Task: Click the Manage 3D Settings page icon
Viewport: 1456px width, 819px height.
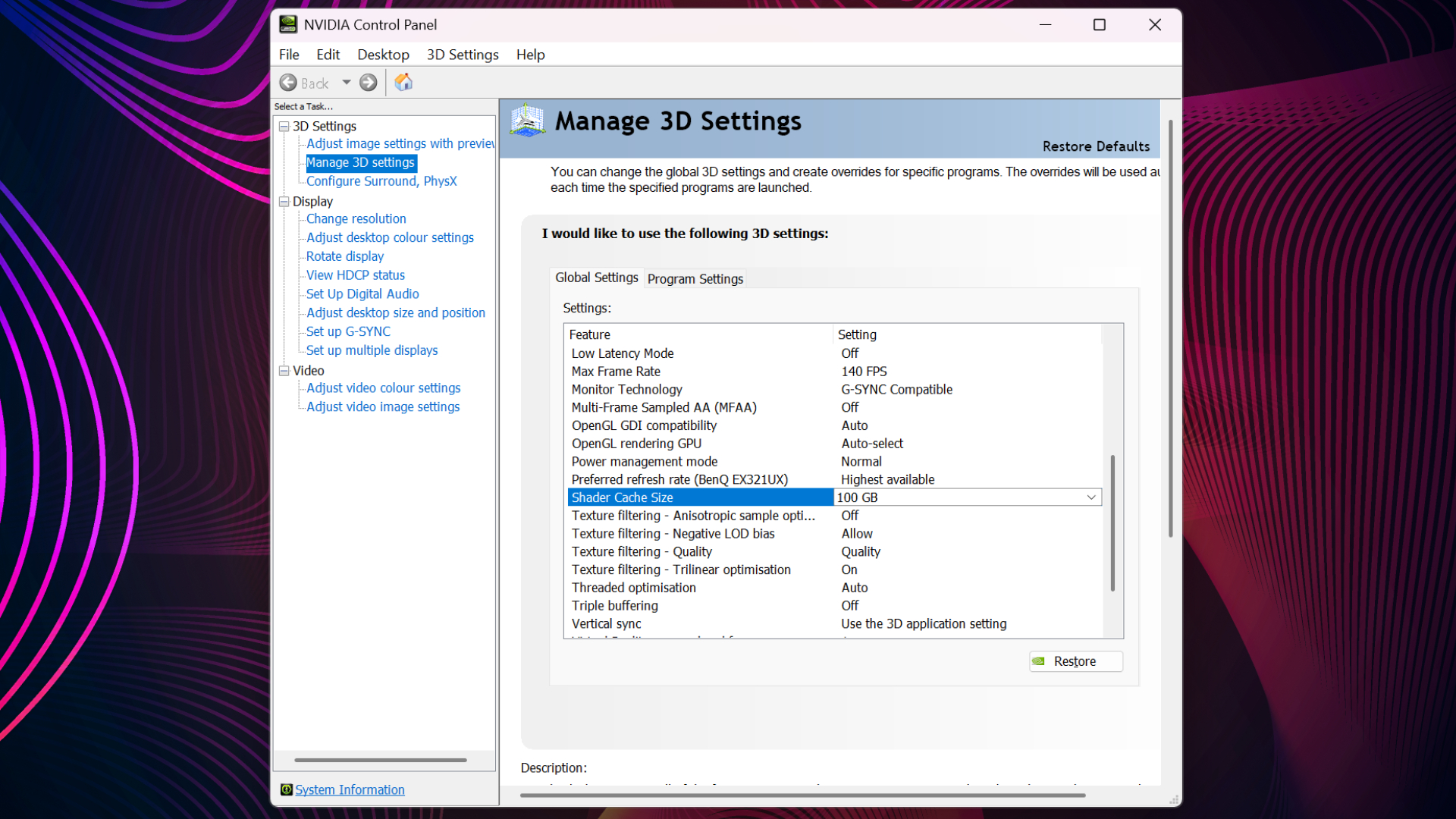Action: pyautogui.click(x=527, y=120)
